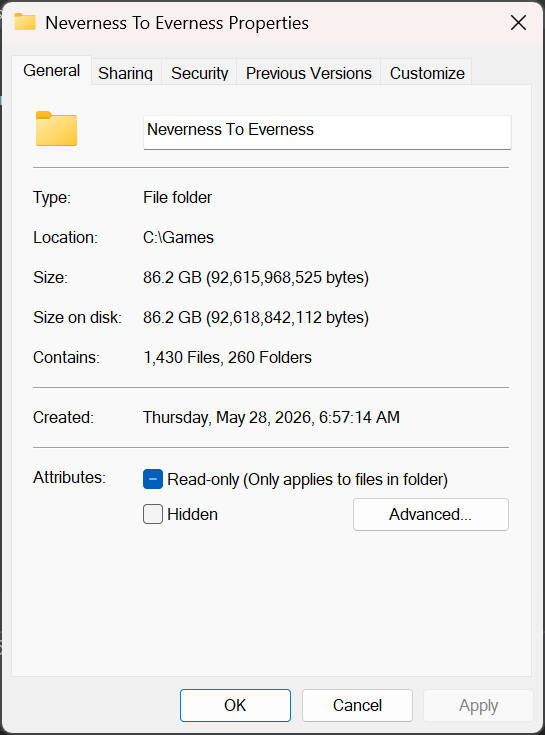Click the 'Location:' label
545x735 pixels.
click(65, 237)
